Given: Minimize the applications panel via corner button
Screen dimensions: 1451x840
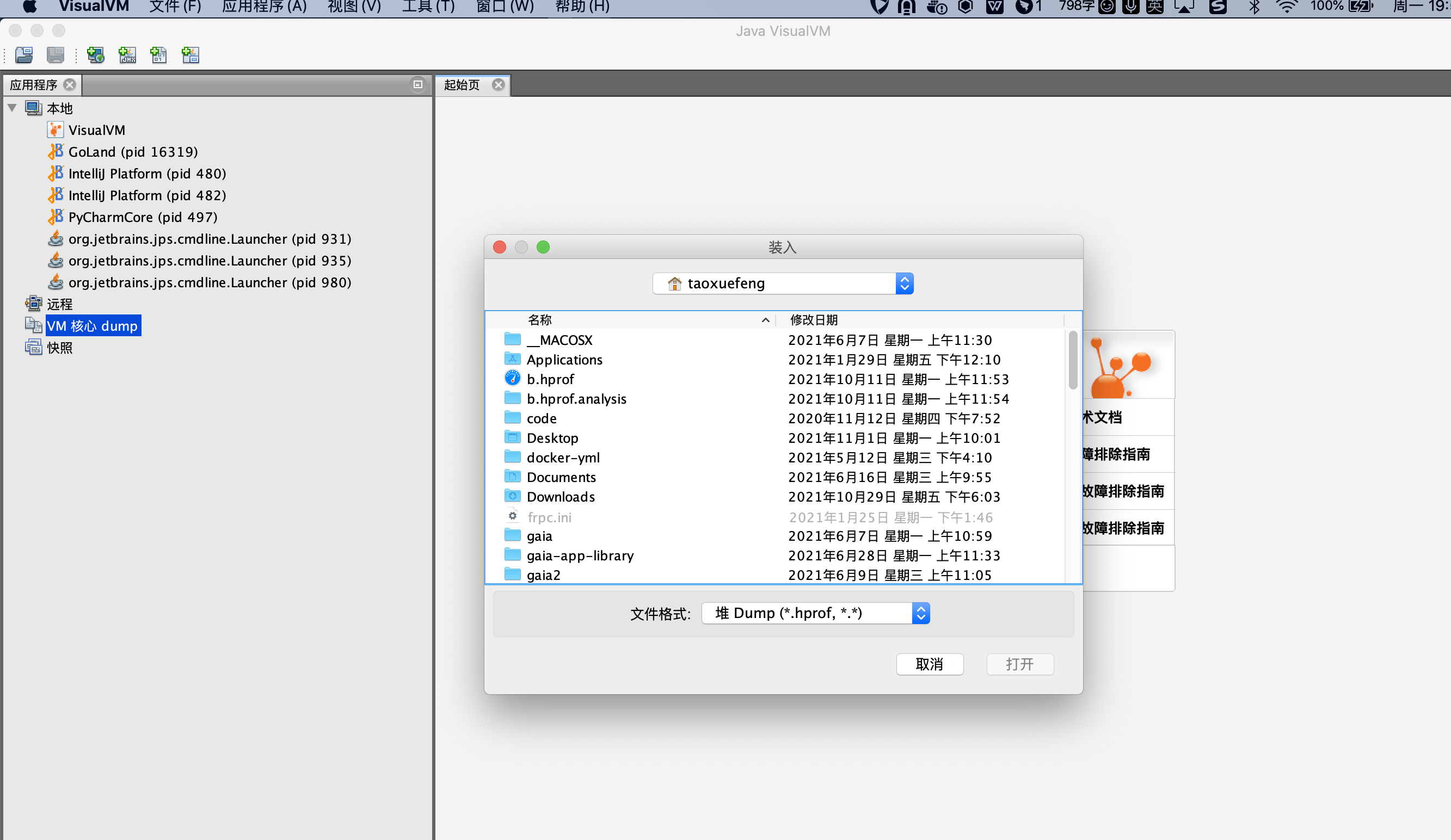Looking at the screenshot, I should [418, 85].
